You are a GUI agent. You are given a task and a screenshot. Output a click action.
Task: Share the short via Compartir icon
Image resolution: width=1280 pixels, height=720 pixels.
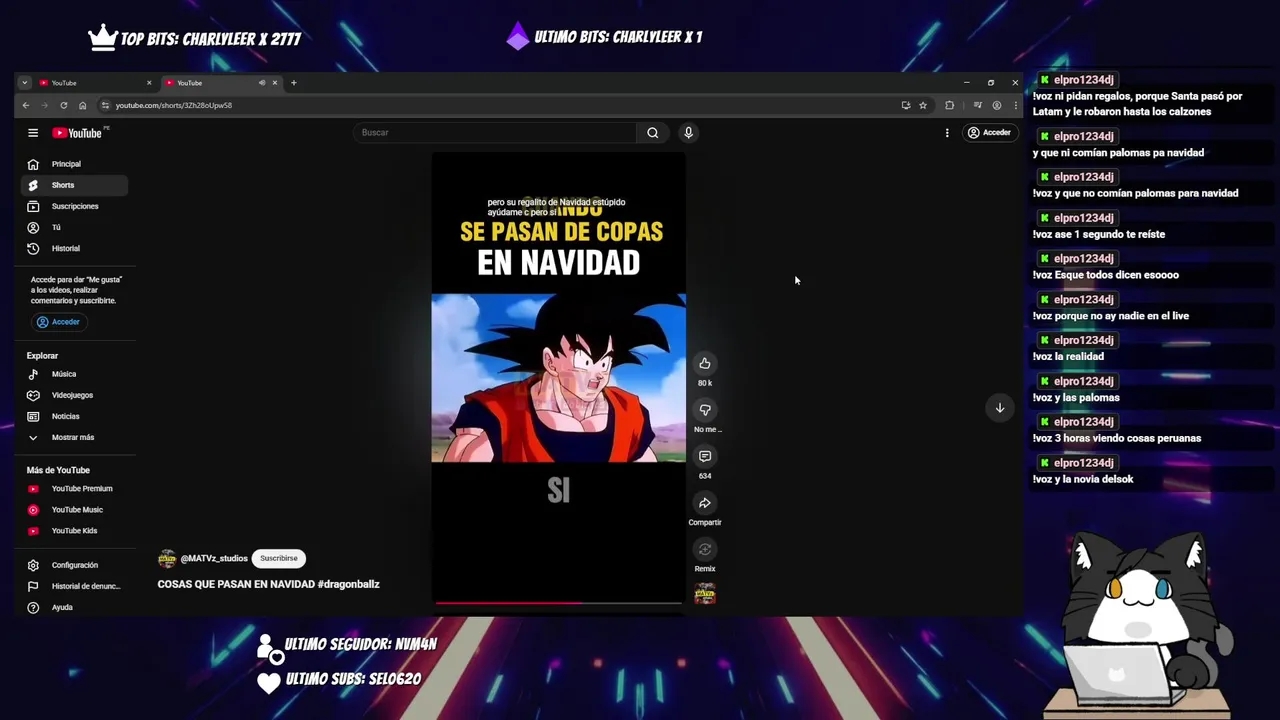tap(705, 503)
